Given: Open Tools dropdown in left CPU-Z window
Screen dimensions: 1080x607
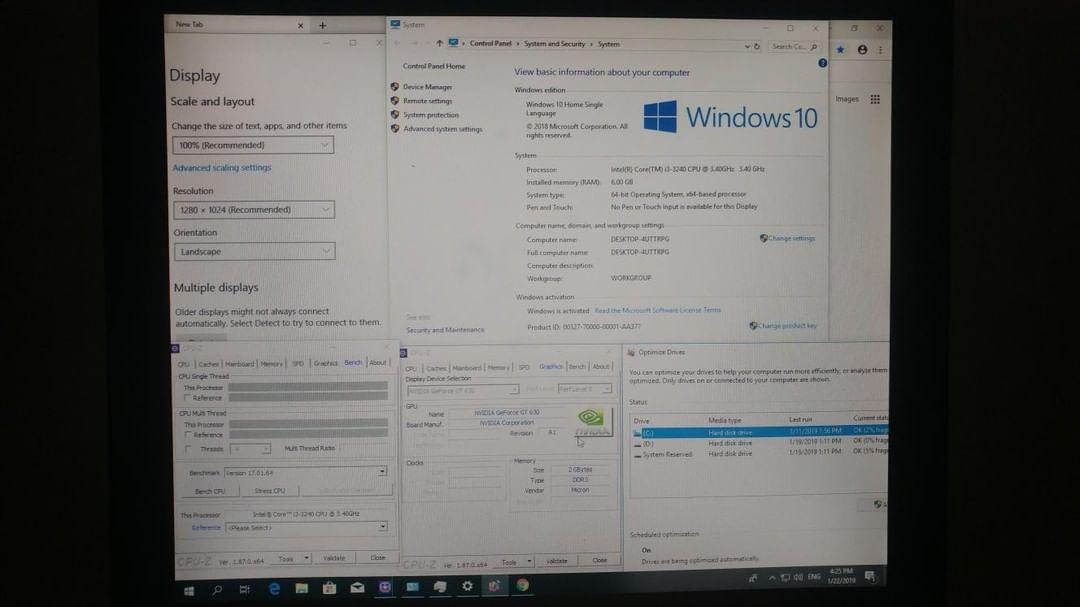Looking at the screenshot, I should click(x=293, y=559).
